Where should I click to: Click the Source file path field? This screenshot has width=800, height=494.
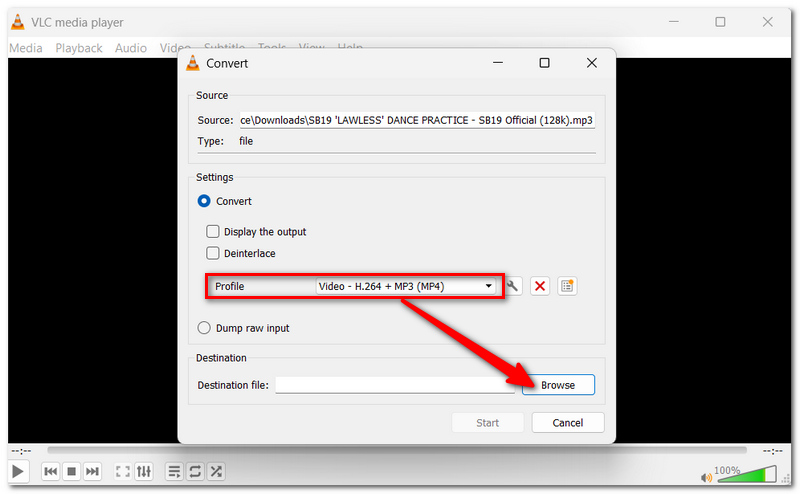pos(417,120)
